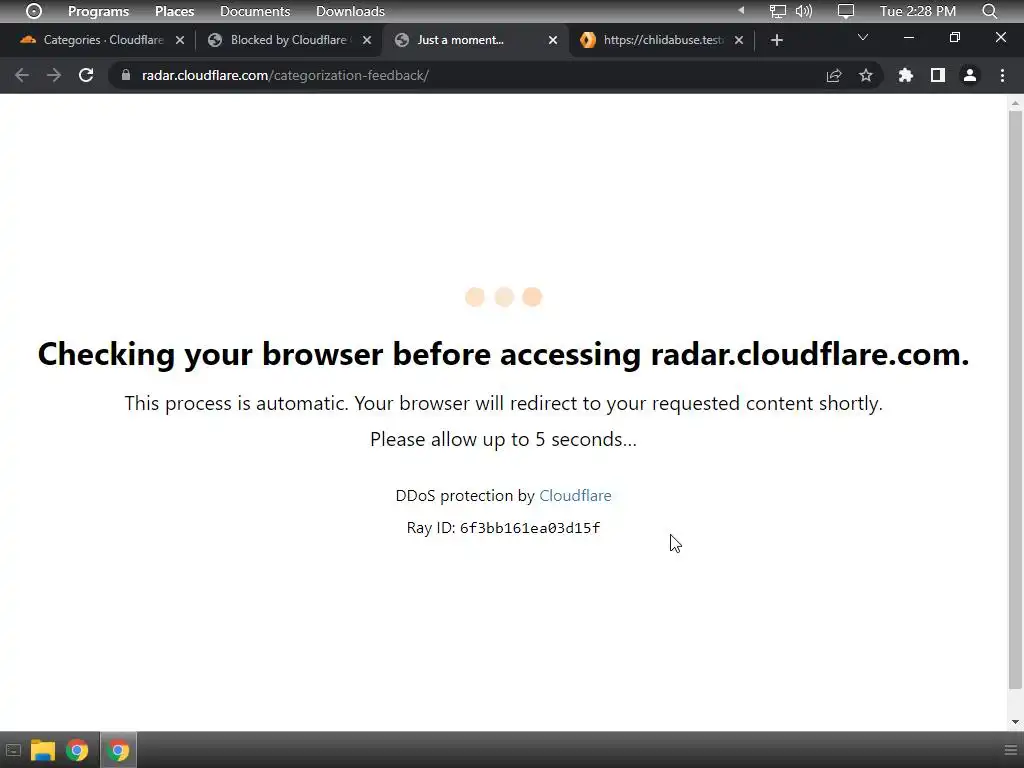This screenshot has width=1024, height=768.
Task: Click the page vertical scrollbar thumb
Action: 1015,400
